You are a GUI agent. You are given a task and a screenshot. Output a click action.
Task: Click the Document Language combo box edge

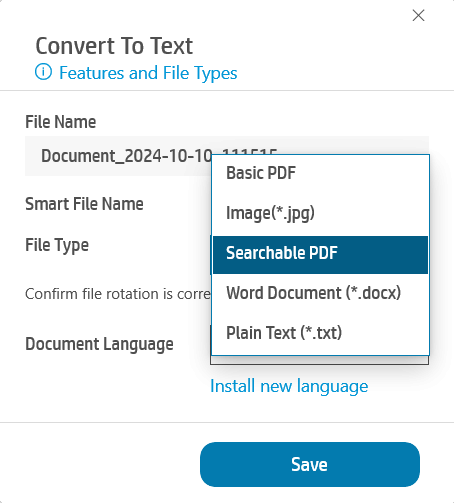pyautogui.click(x=319, y=360)
